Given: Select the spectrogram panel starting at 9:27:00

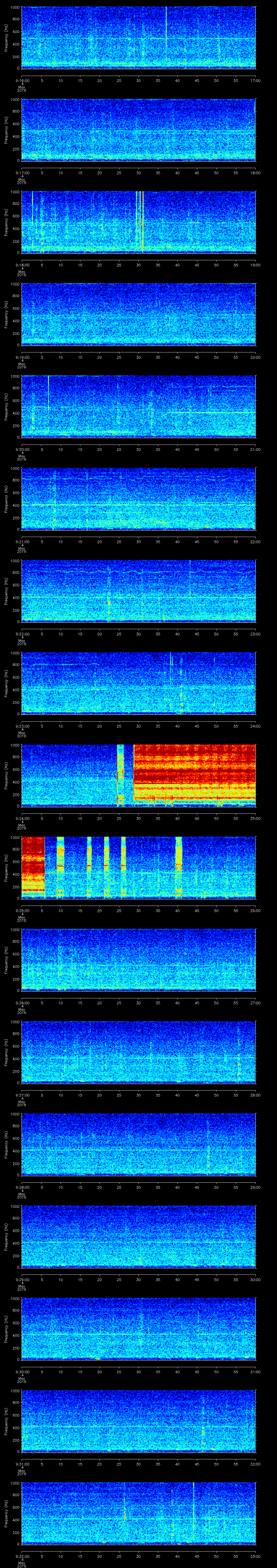Looking at the screenshot, I should click(x=138, y=1052).
